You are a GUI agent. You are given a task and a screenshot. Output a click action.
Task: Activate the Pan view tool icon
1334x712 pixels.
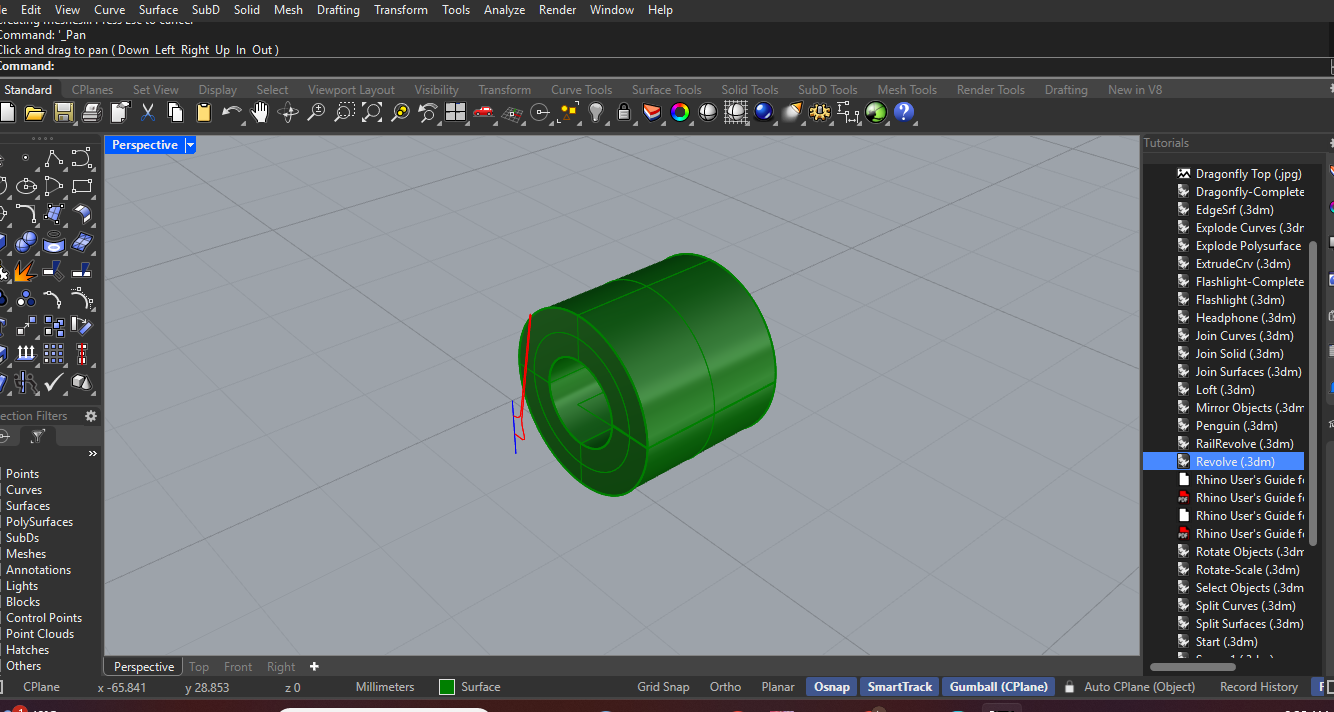coord(259,112)
